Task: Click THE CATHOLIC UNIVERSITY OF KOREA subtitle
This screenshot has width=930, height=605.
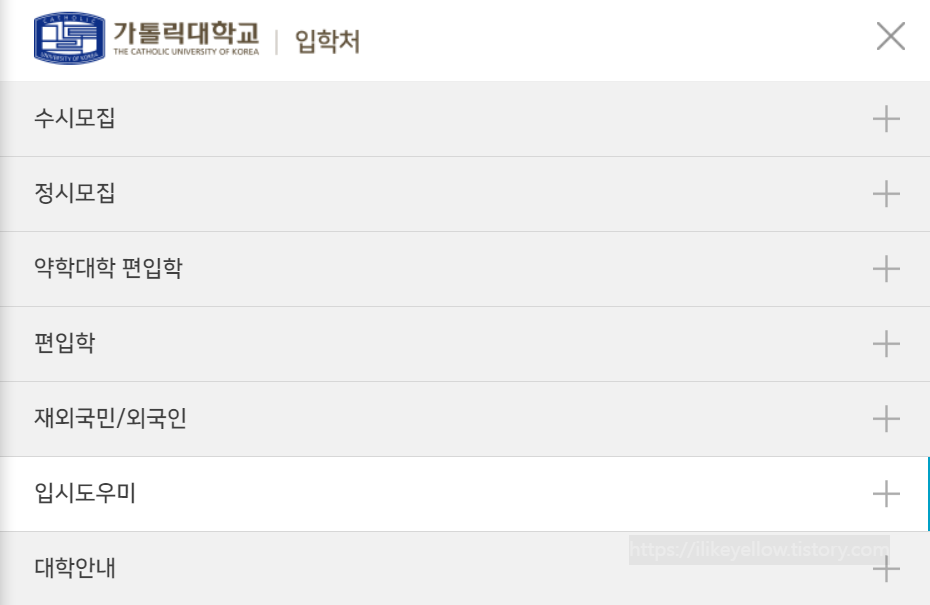Action: (186, 52)
